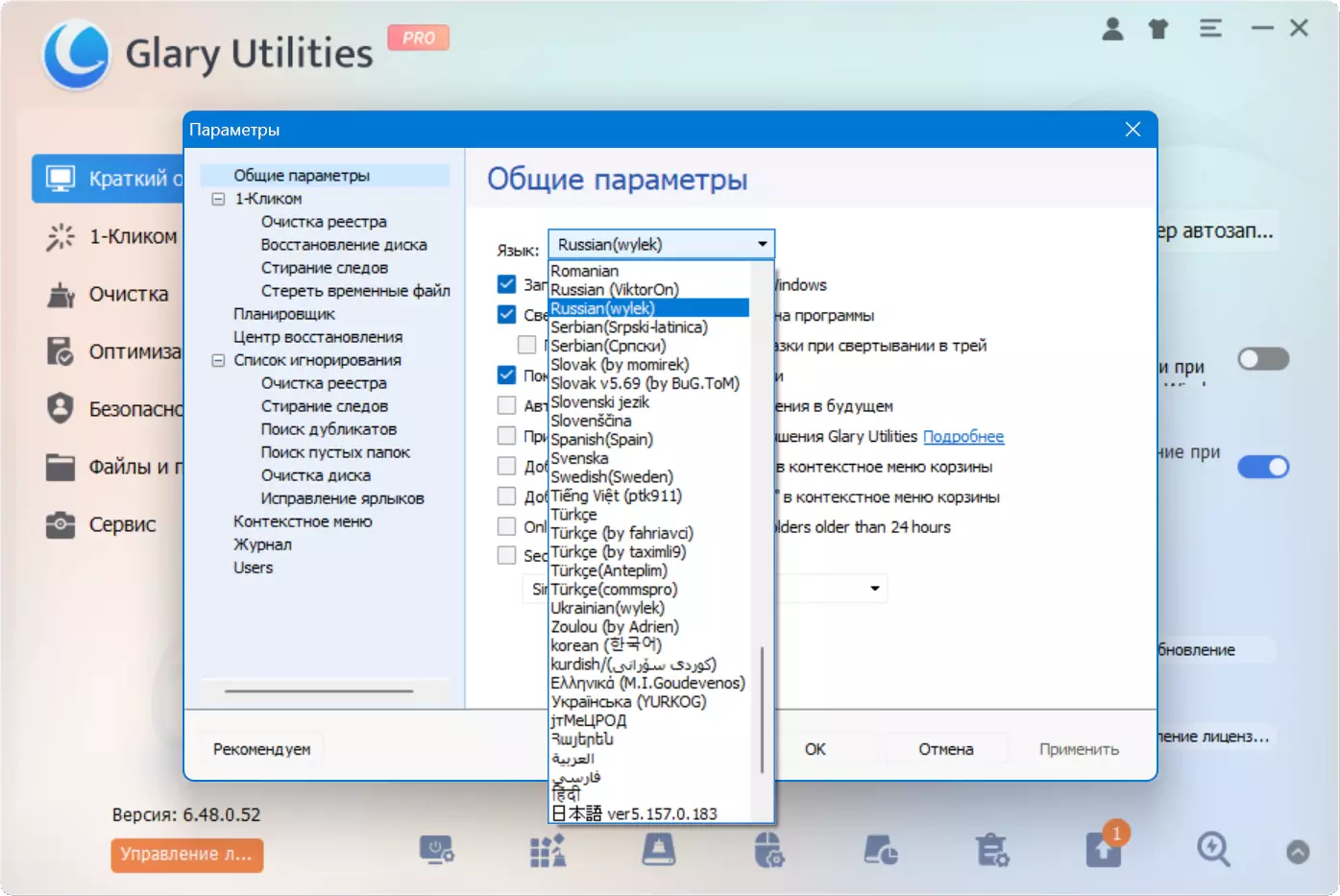The height and width of the screenshot is (896, 1340).
Task: Click the round chevron-up icon in bottom bar
Action: point(1298,852)
